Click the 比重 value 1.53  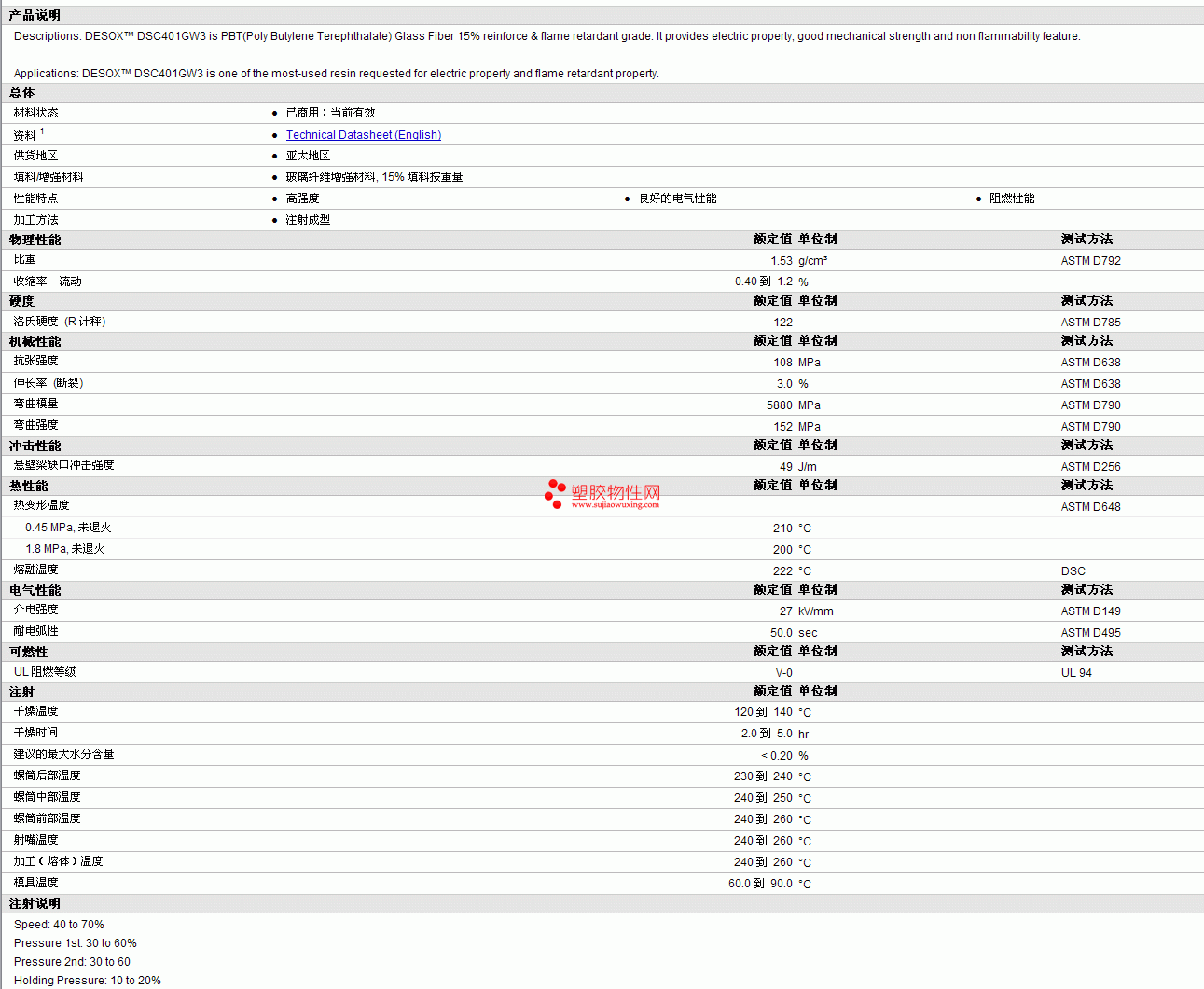[x=782, y=261]
